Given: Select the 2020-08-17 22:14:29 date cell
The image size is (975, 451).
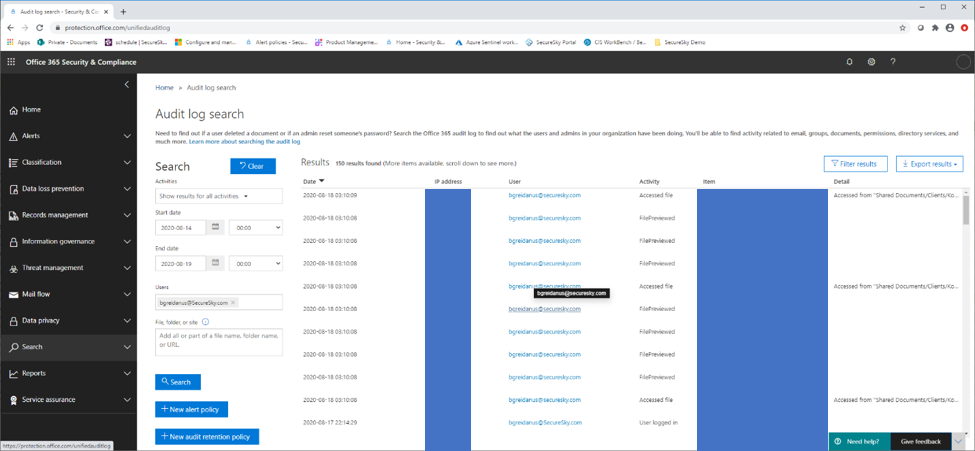Looking at the screenshot, I should [x=330, y=423].
